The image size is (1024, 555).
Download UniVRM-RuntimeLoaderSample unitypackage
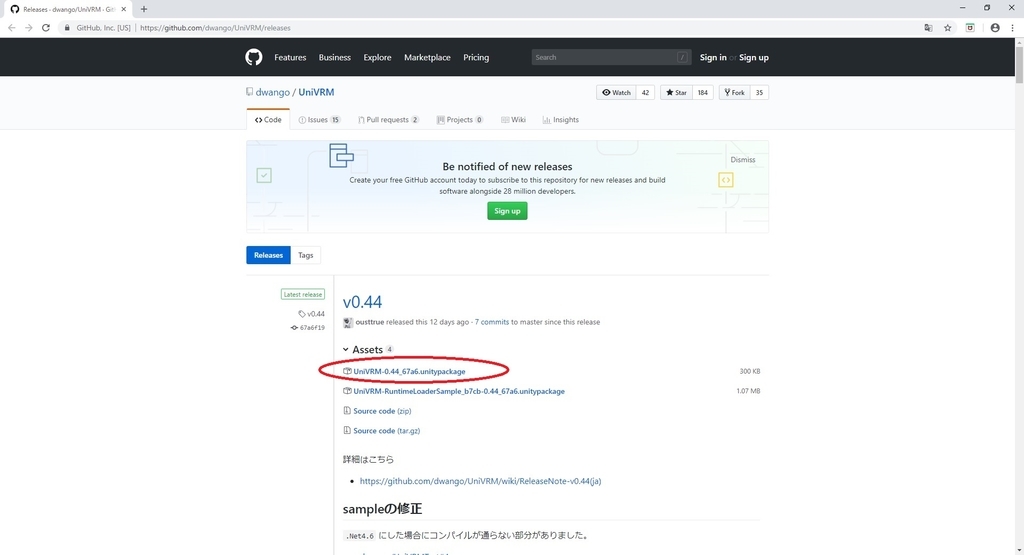tap(458, 391)
